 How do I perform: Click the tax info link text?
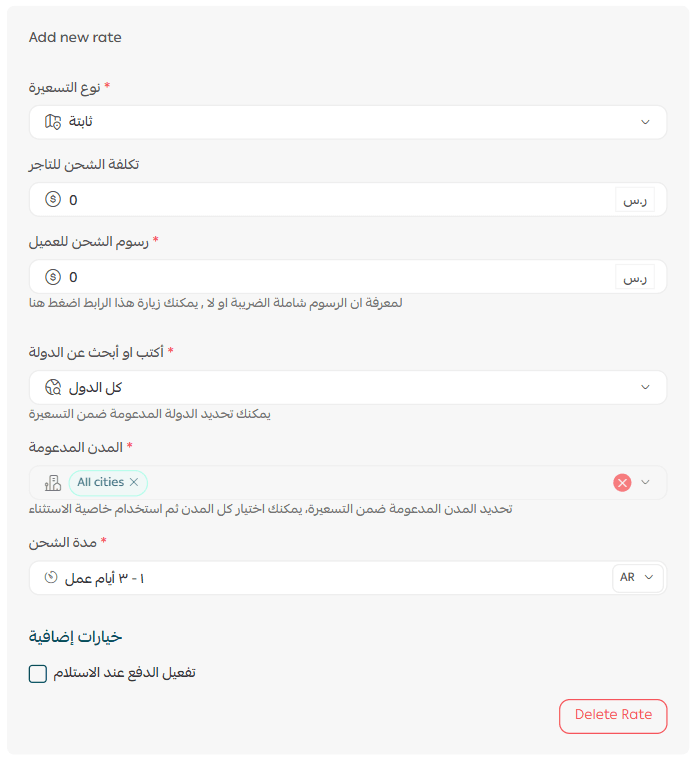click(x=215, y=303)
